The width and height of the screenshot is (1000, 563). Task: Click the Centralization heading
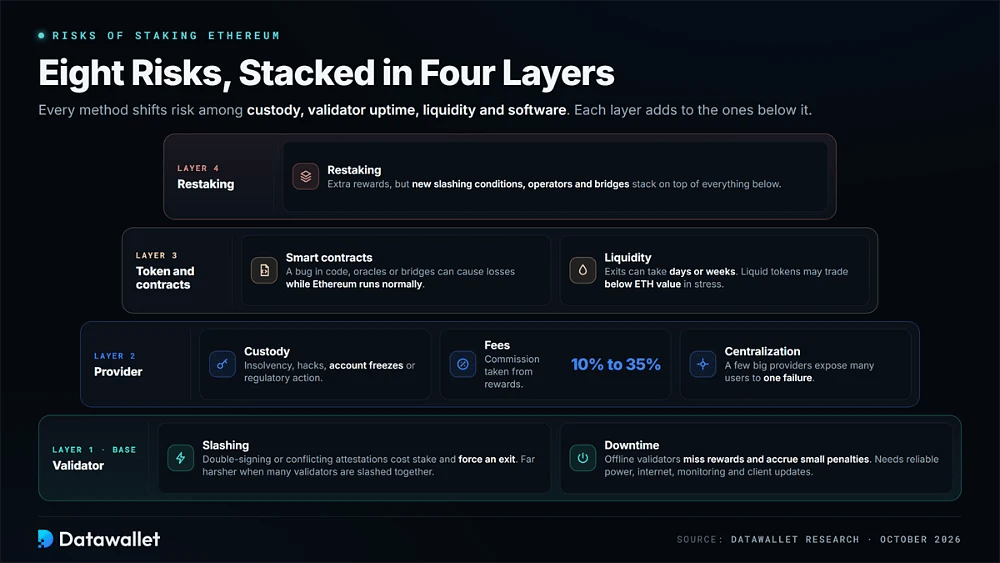pos(762,351)
